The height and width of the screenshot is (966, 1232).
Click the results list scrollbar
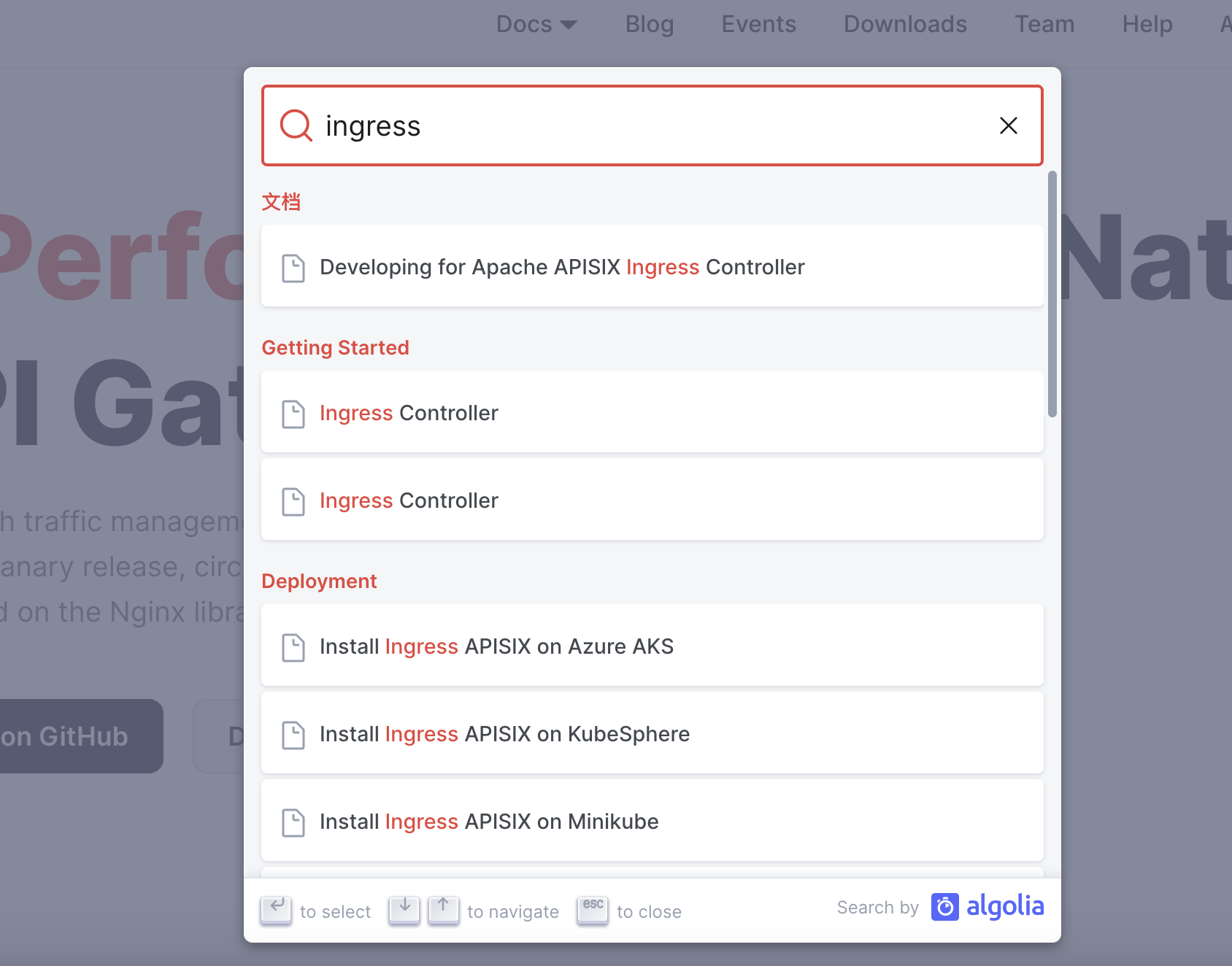[1052, 294]
